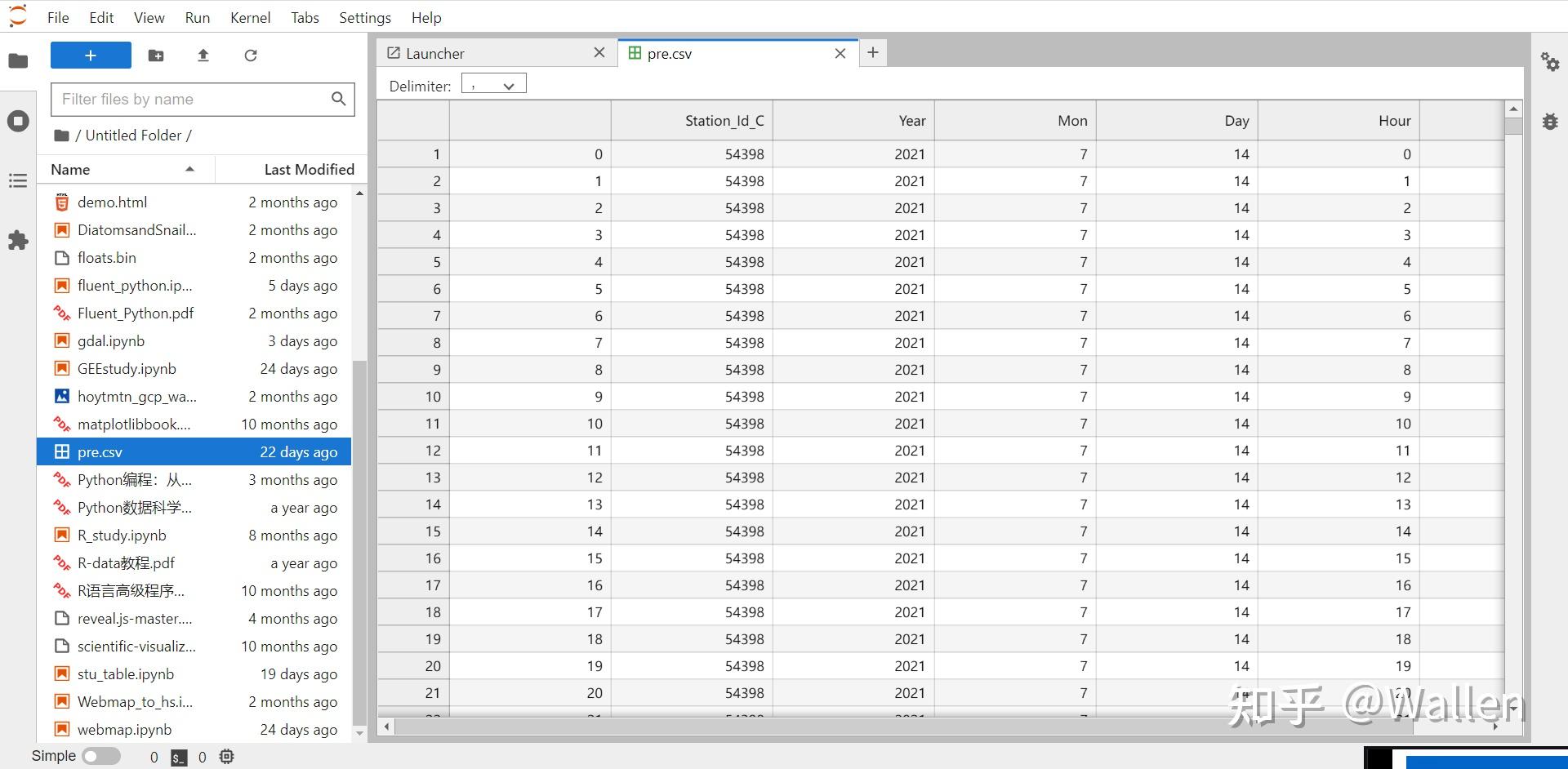The image size is (1568, 769).
Task: Select R_study.ipynb in file list
Action: coord(194,535)
